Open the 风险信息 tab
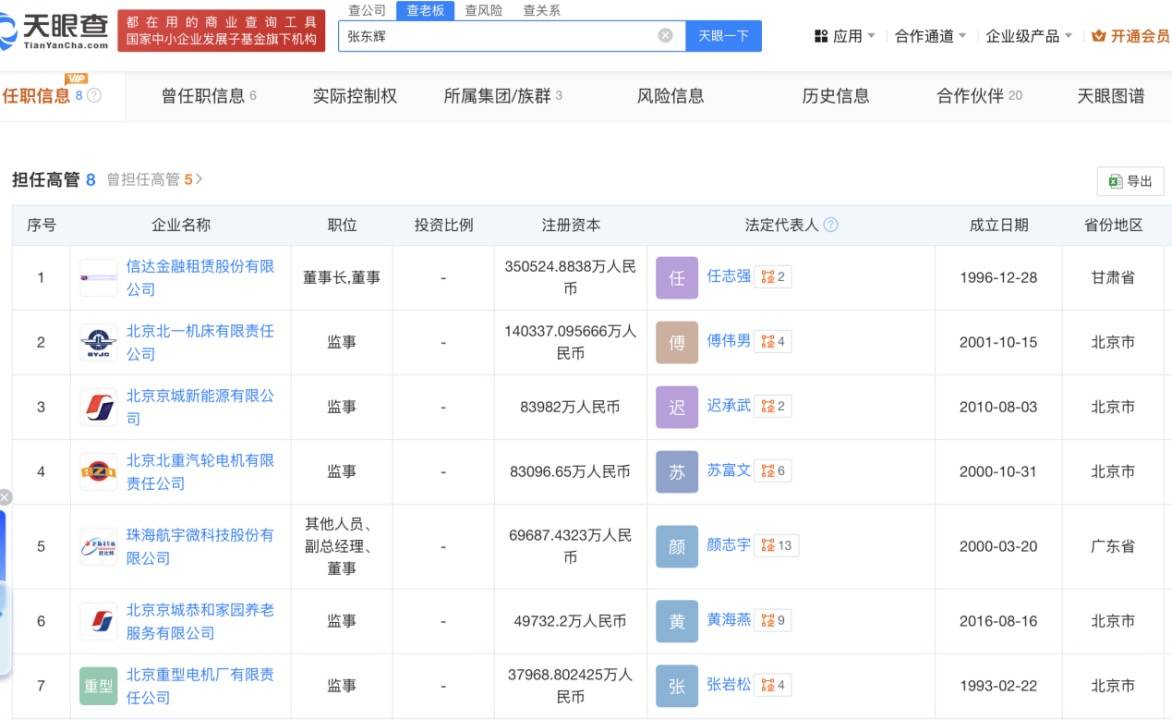 click(670, 96)
